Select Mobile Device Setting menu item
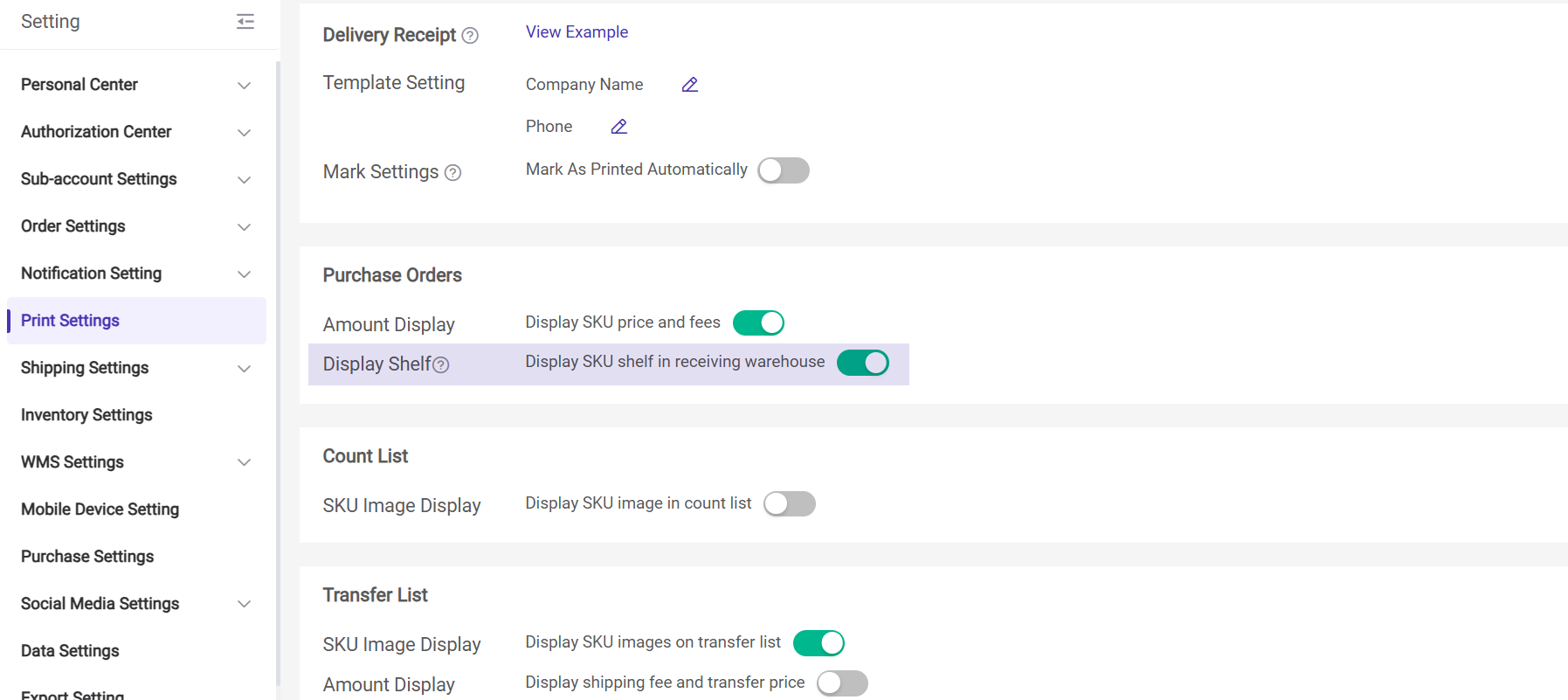 tap(100, 509)
